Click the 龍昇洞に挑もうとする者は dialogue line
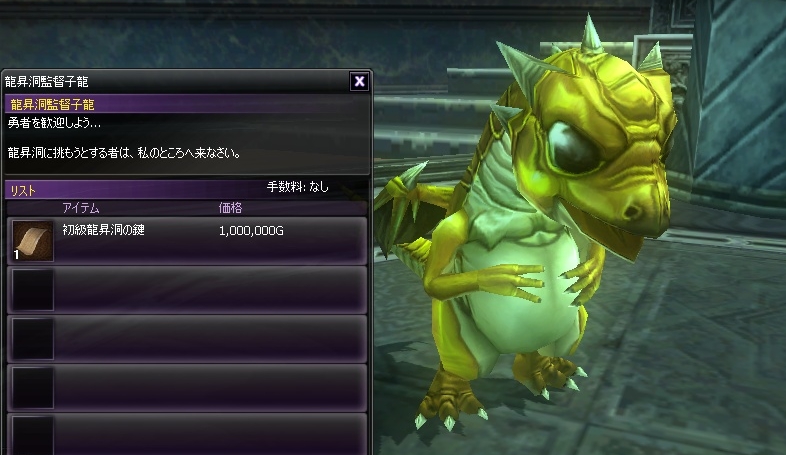 (124, 153)
